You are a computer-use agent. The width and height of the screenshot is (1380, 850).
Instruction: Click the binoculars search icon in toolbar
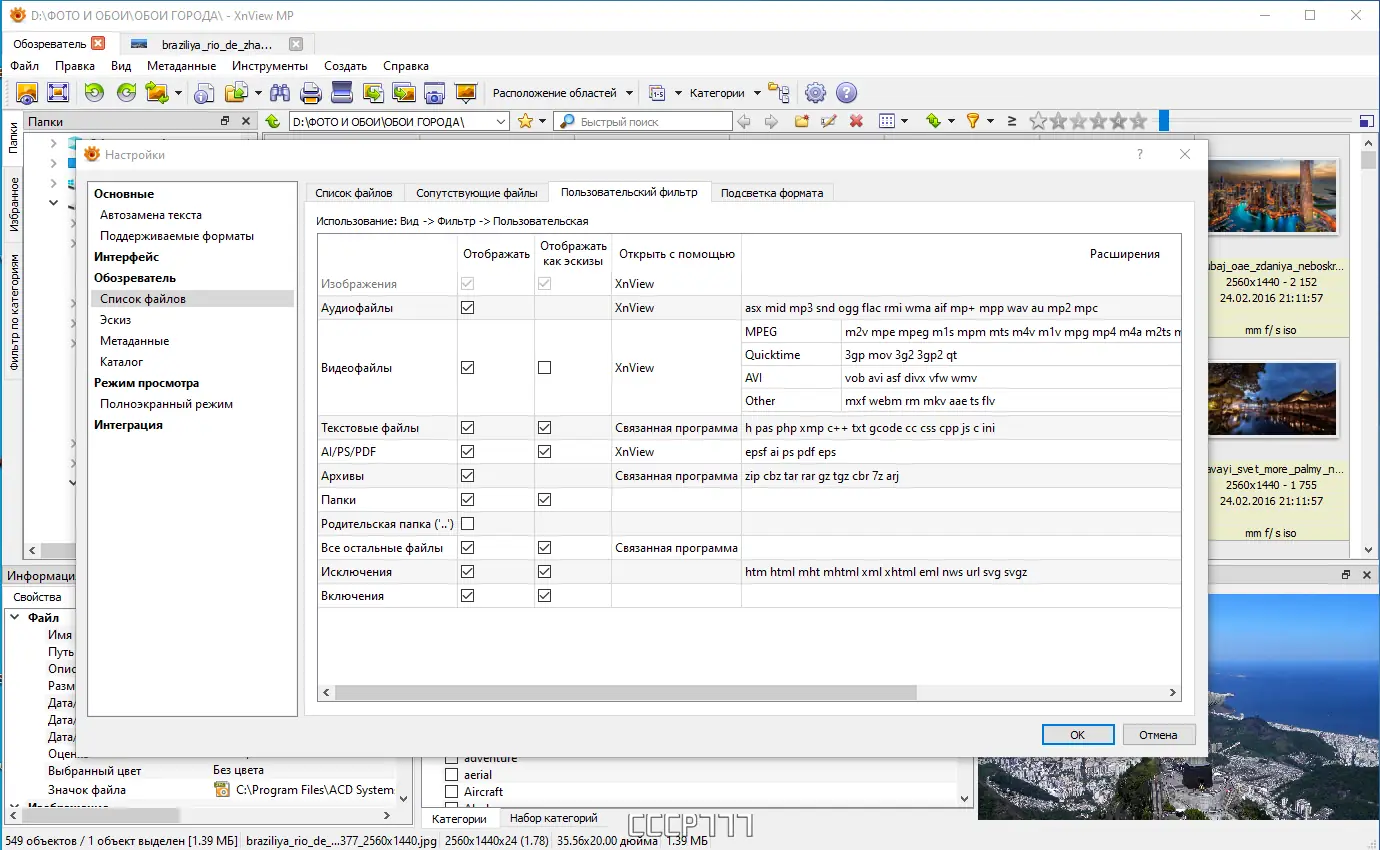(279, 93)
